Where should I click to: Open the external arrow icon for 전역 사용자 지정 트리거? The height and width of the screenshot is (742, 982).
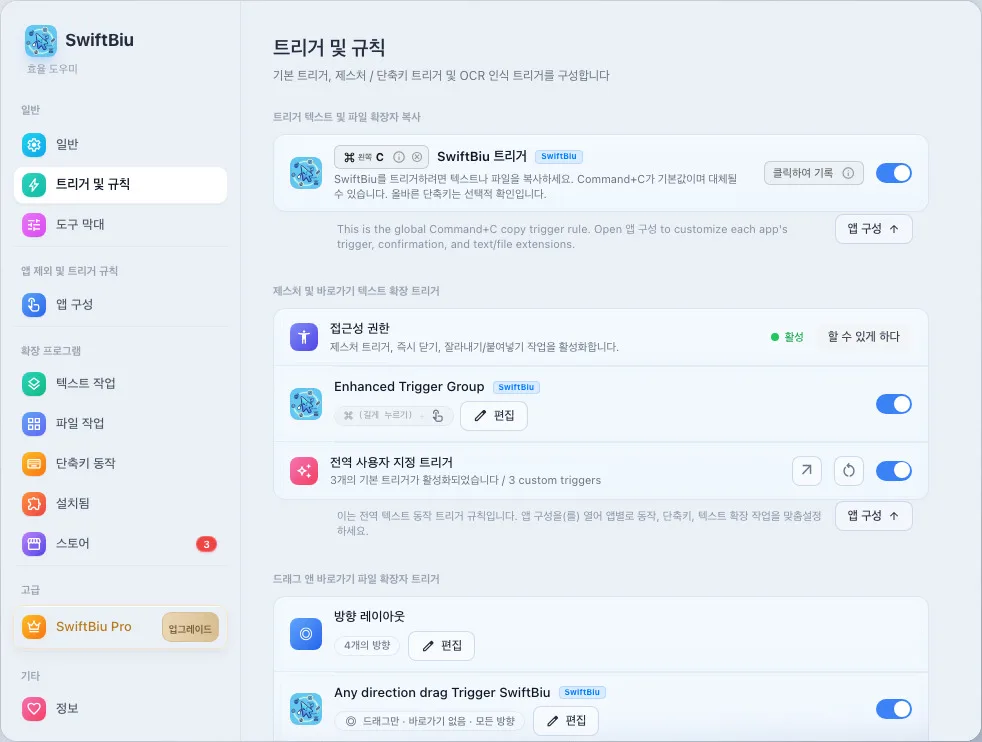(x=807, y=470)
